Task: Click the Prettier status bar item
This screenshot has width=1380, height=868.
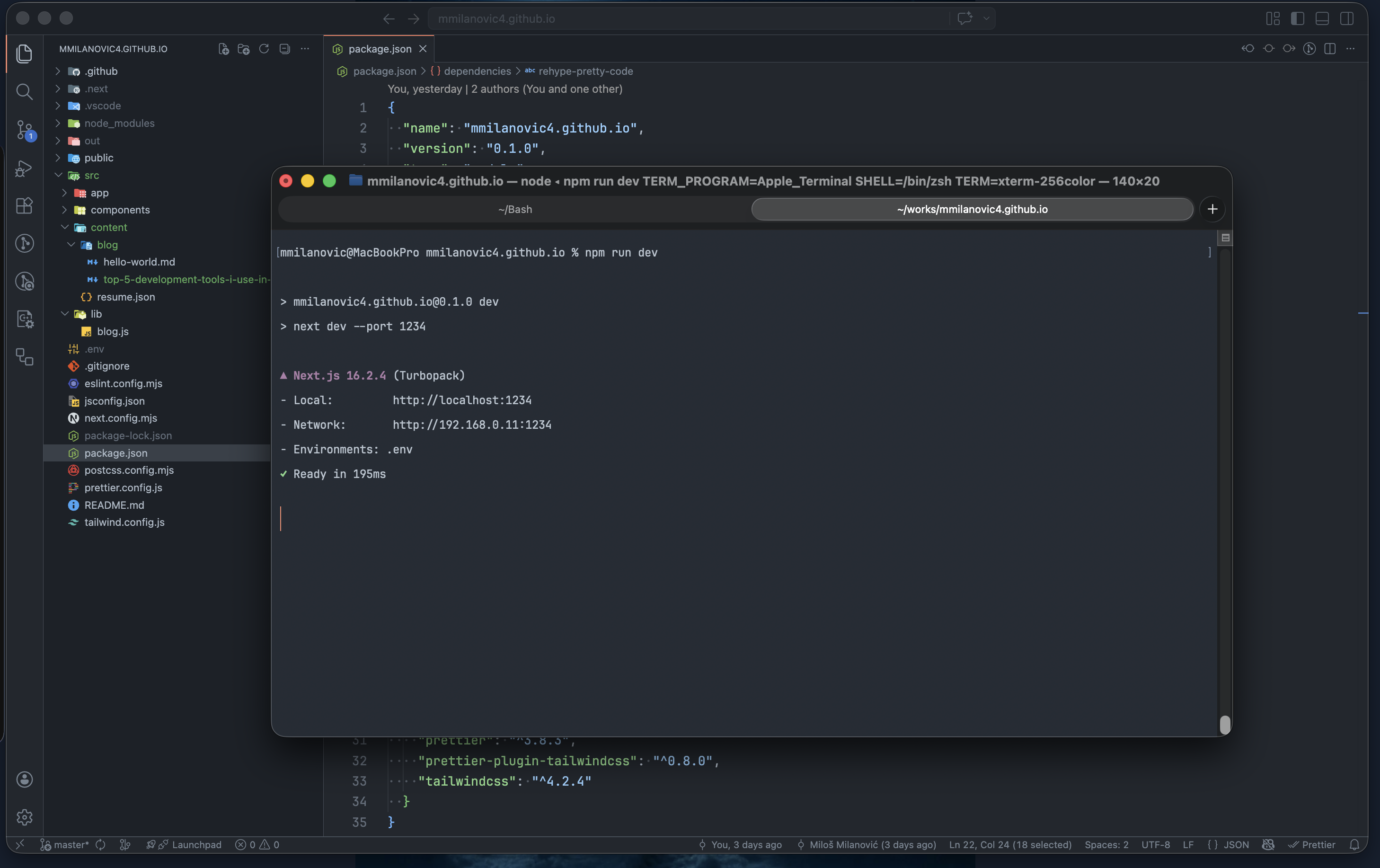Action: (1312, 844)
